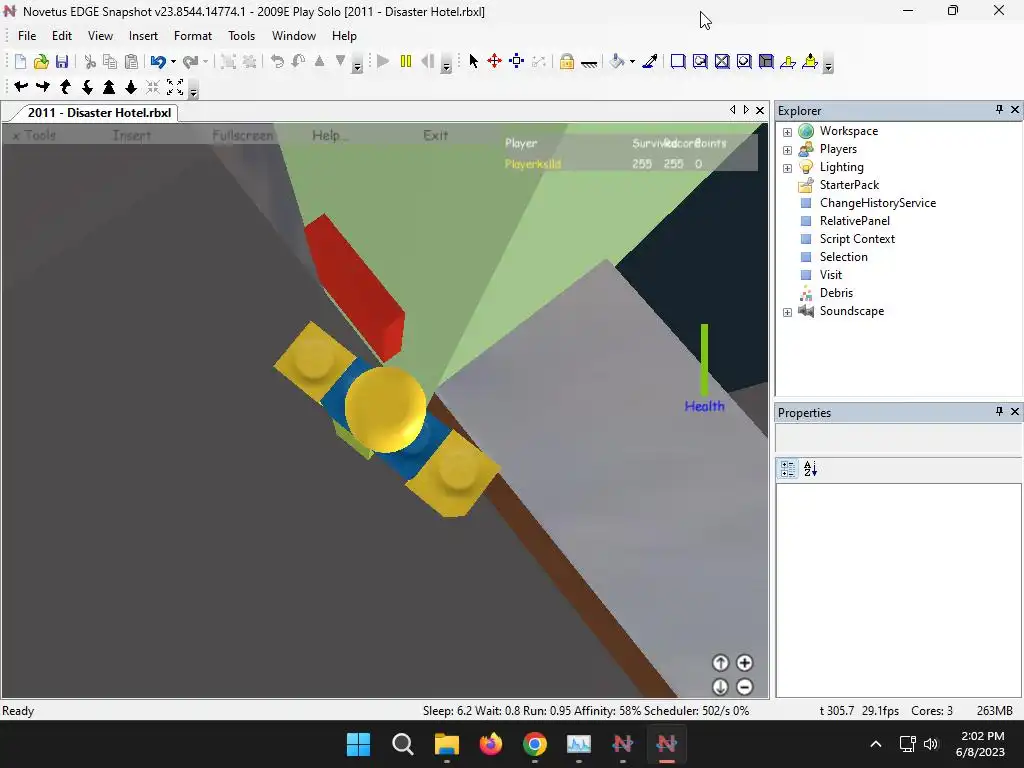Click the Play button in the run toolbar

point(383,61)
